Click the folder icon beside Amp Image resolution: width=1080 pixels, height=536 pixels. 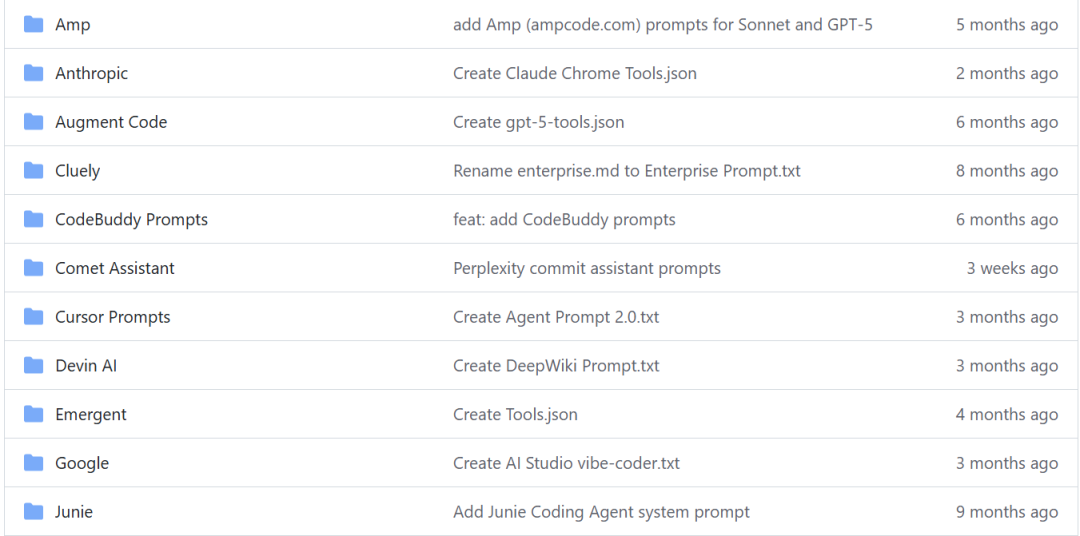[x=34, y=25]
